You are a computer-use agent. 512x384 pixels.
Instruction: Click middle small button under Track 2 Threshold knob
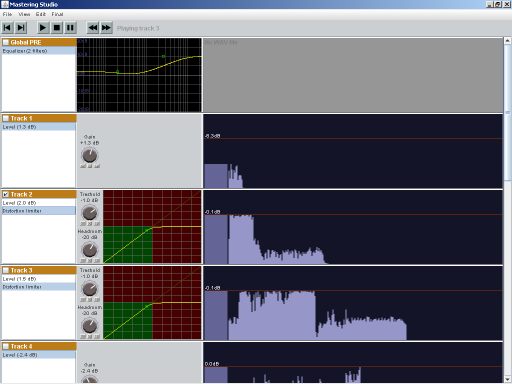coord(90,223)
